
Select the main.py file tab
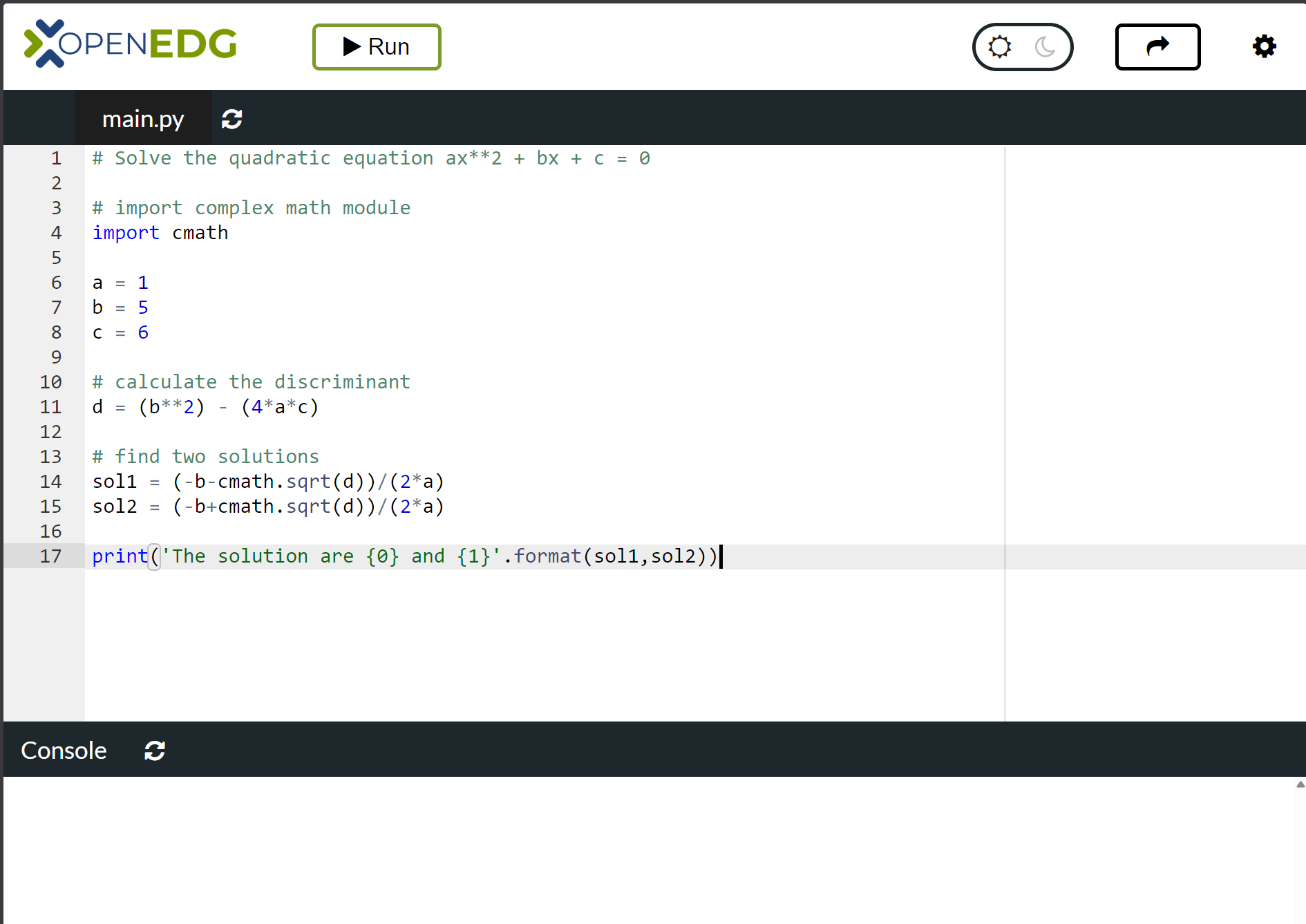pos(143,119)
